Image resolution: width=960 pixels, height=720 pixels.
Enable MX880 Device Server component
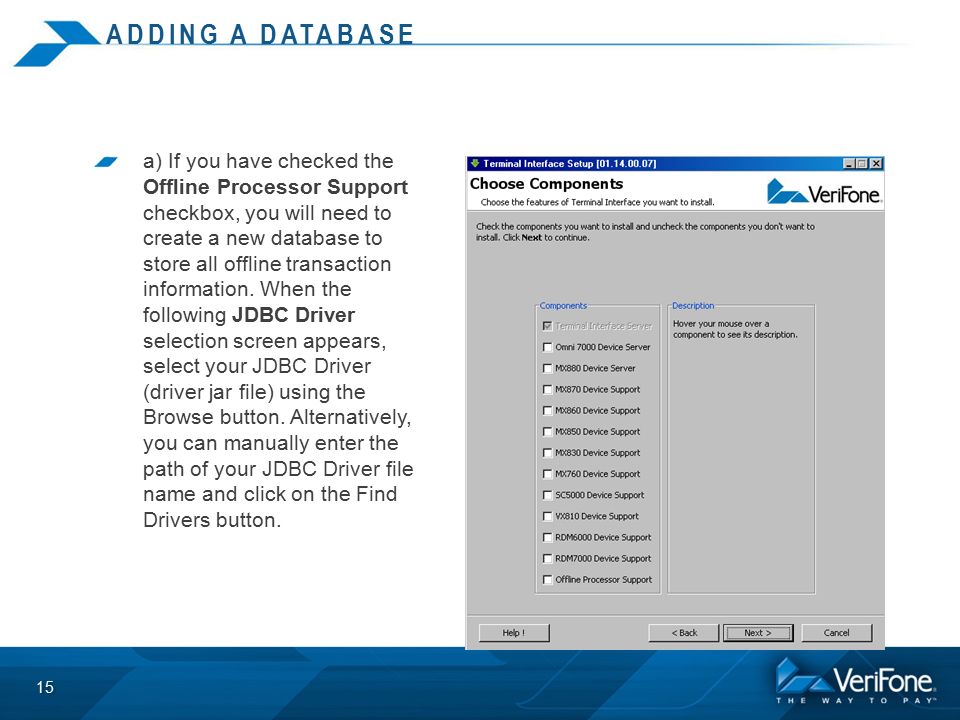547,369
